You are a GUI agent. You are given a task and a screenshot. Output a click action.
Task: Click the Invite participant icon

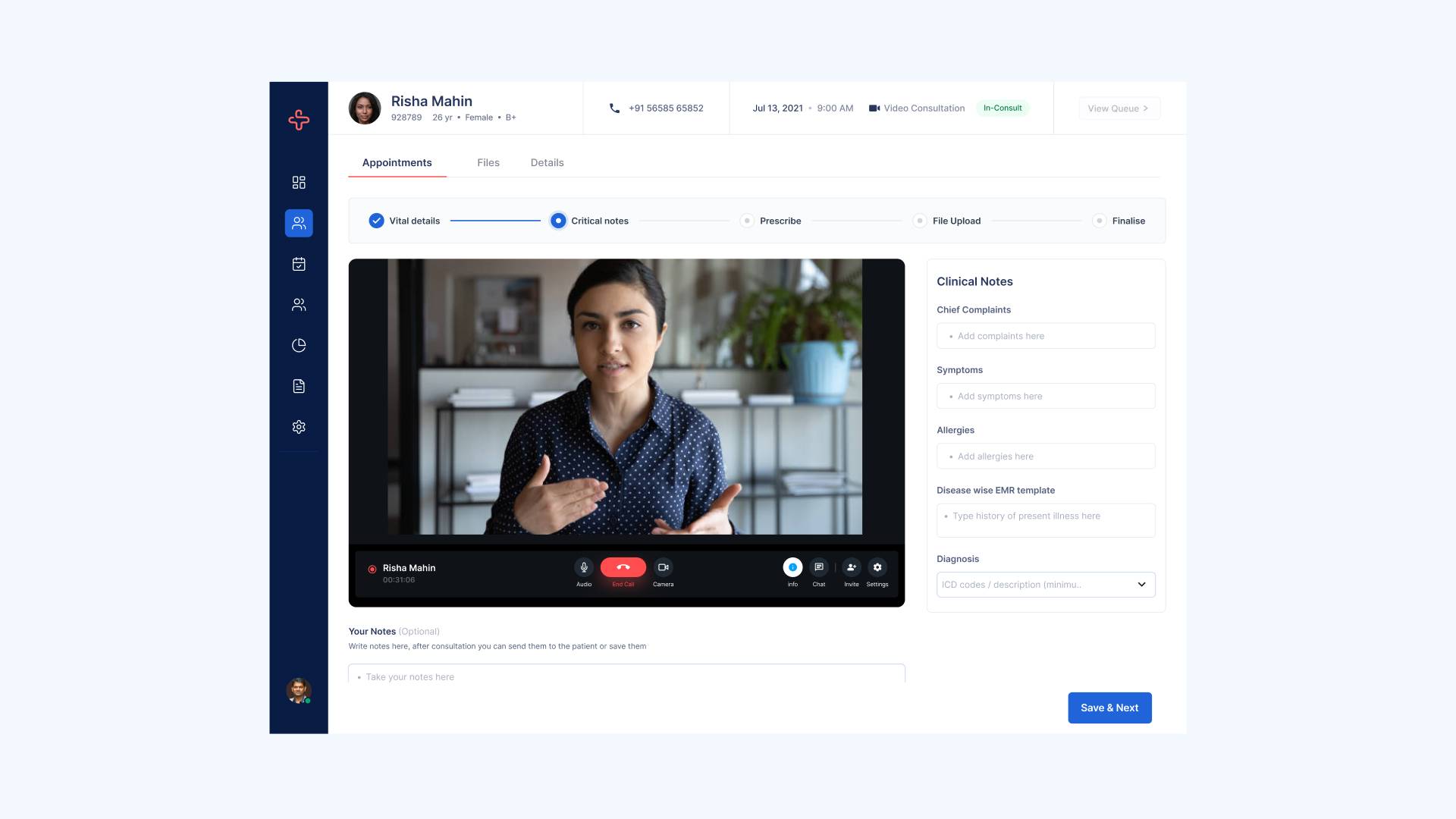(851, 566)
